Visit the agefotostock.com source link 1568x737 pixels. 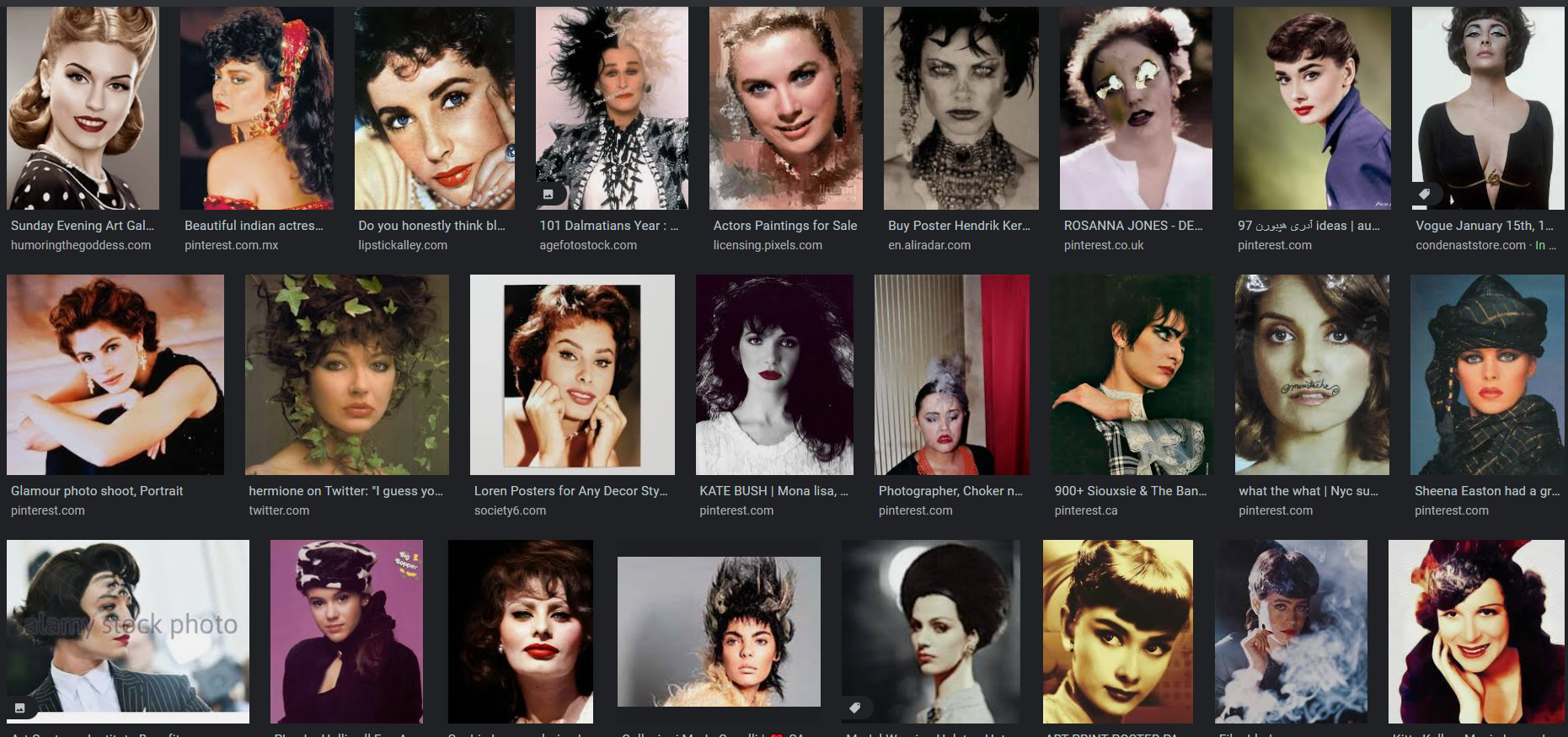[588, 245]
